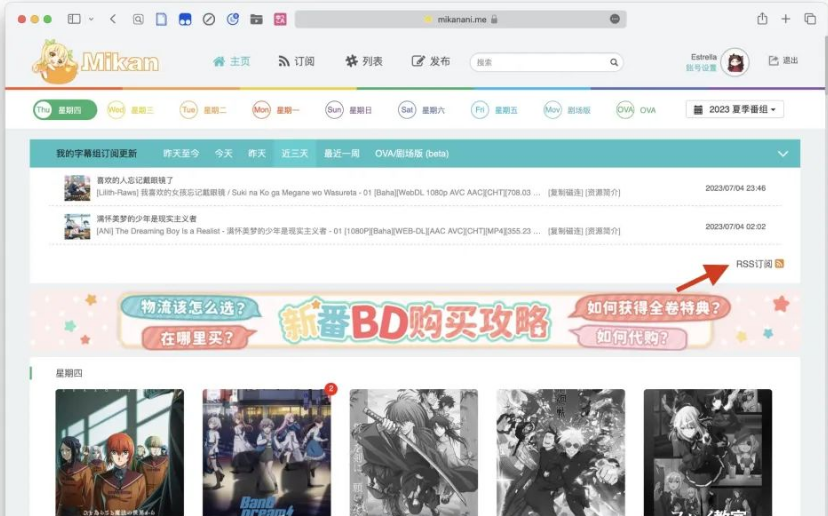Open the Estrella user avatar
Viewport: 828px width, 516px height.
735,62
